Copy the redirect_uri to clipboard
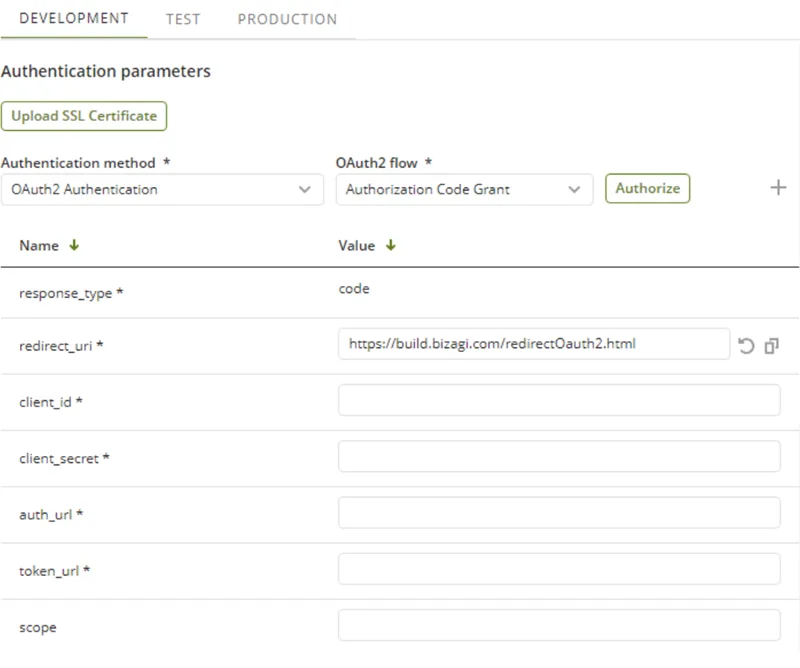800x668 pixels. point(771,345)
